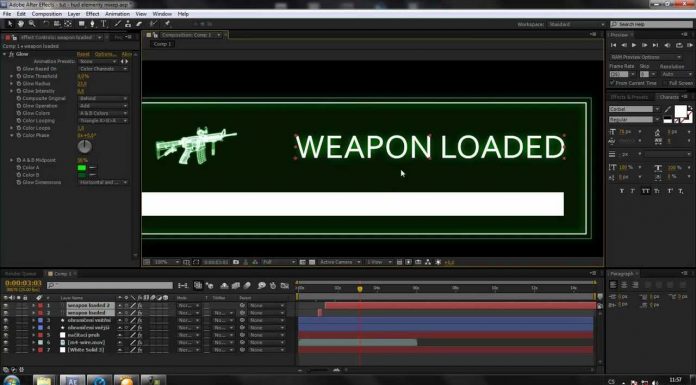Open the Composite Original dropdown
Image resolution: width=696 pixels, height=385 pixels.
(103, 99)
